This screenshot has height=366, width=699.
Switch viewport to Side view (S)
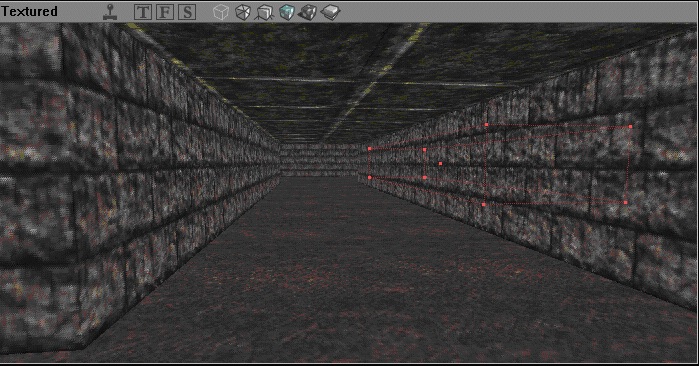[x=187, y=12]
